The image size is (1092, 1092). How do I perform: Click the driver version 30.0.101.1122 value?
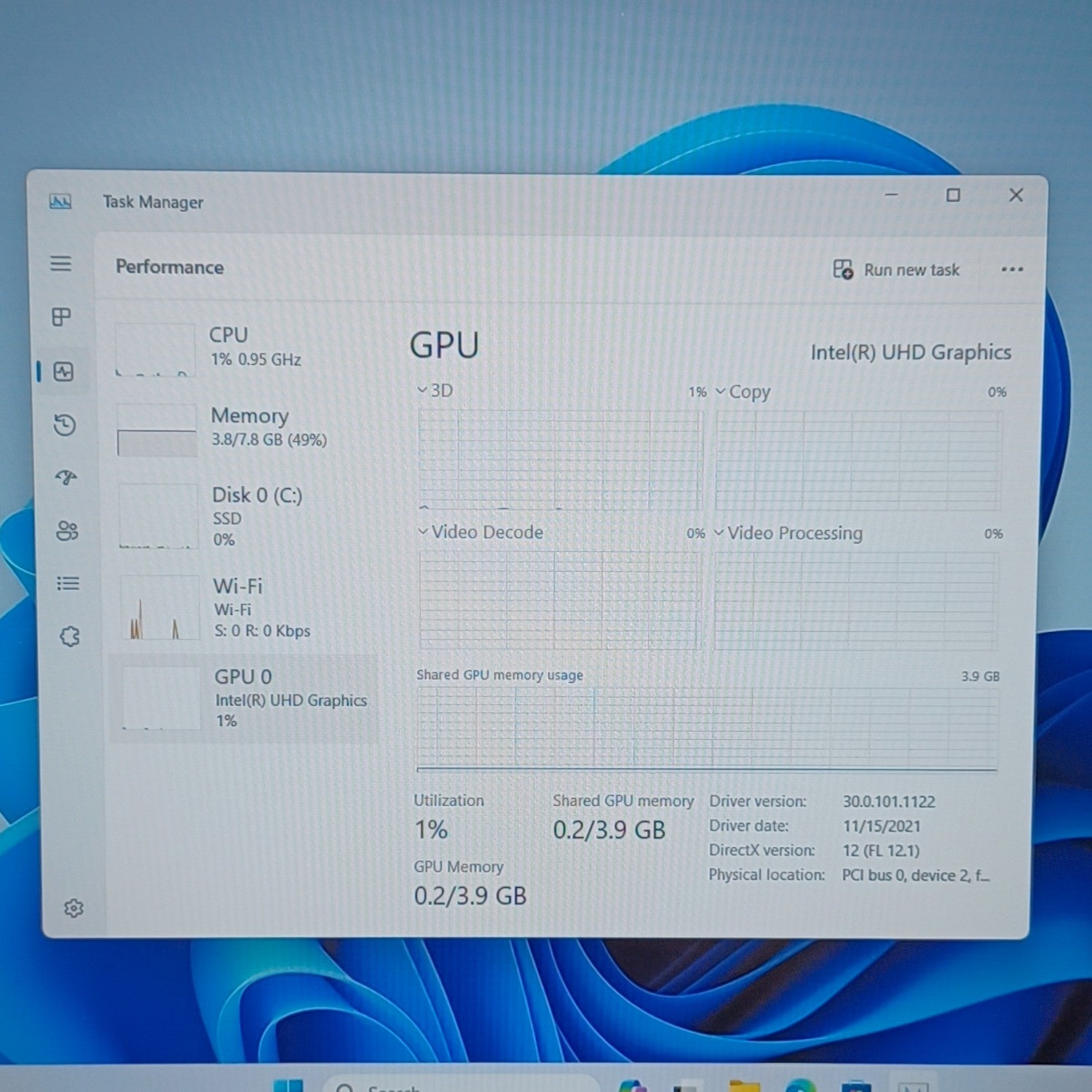click(x=889, y=802)
